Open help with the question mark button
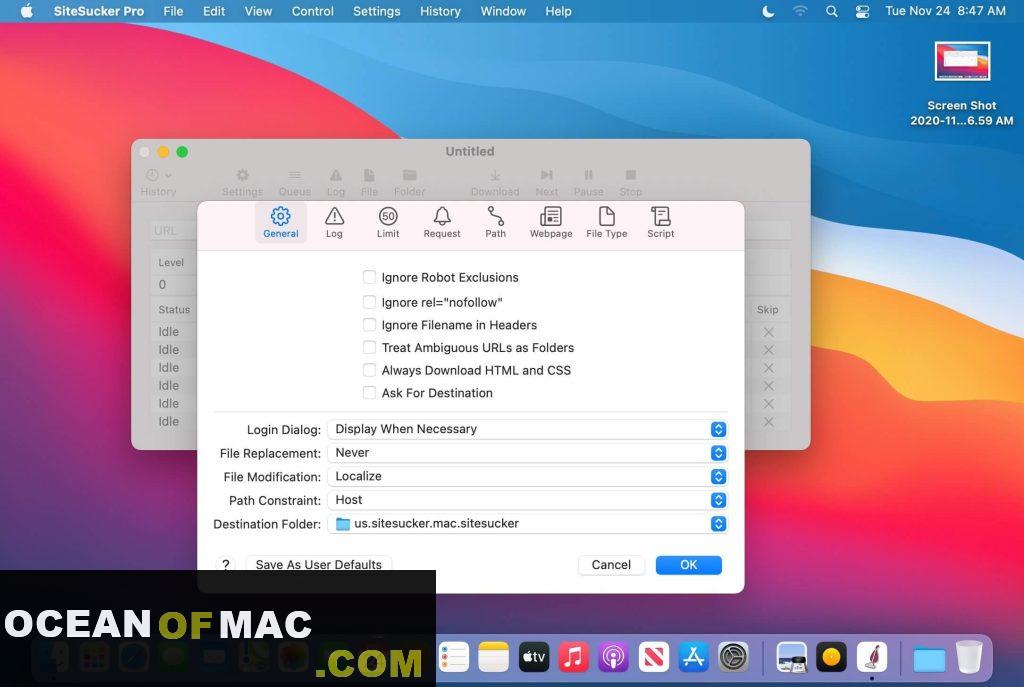The height and width of the screenshot is (687, 1024). click(x=225, y=564)
